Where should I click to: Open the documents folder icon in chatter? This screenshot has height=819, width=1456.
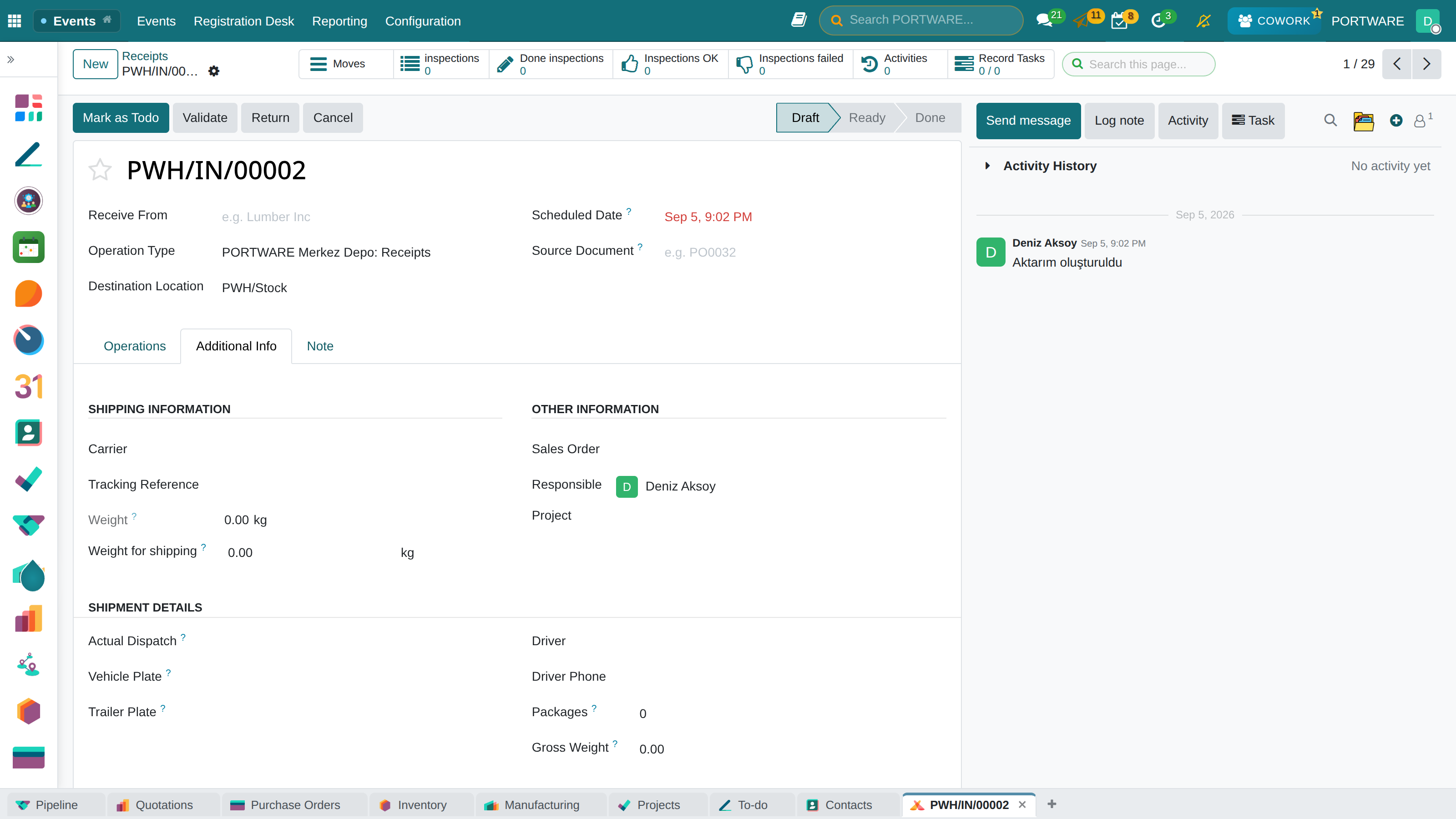point(1363,121)
